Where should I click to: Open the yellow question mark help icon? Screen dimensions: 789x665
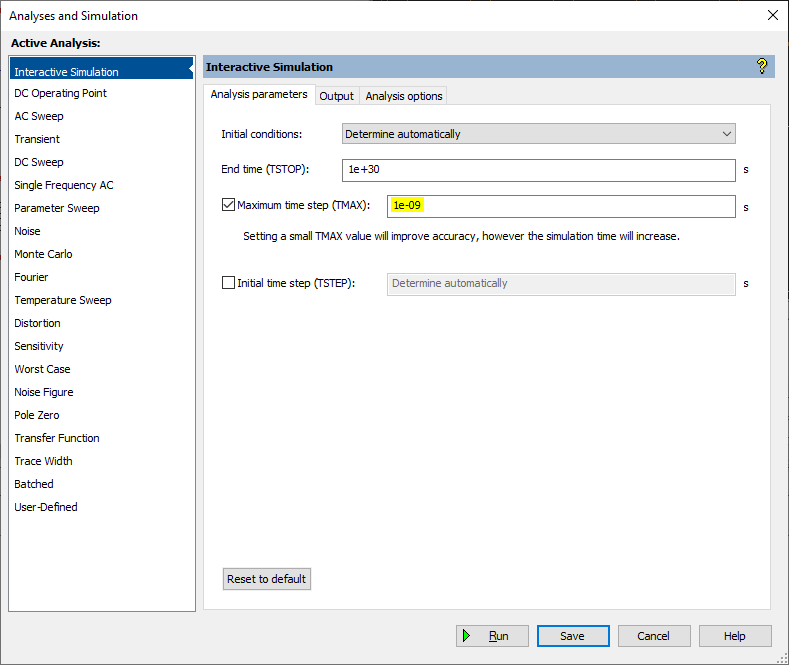tap(762, 66)
